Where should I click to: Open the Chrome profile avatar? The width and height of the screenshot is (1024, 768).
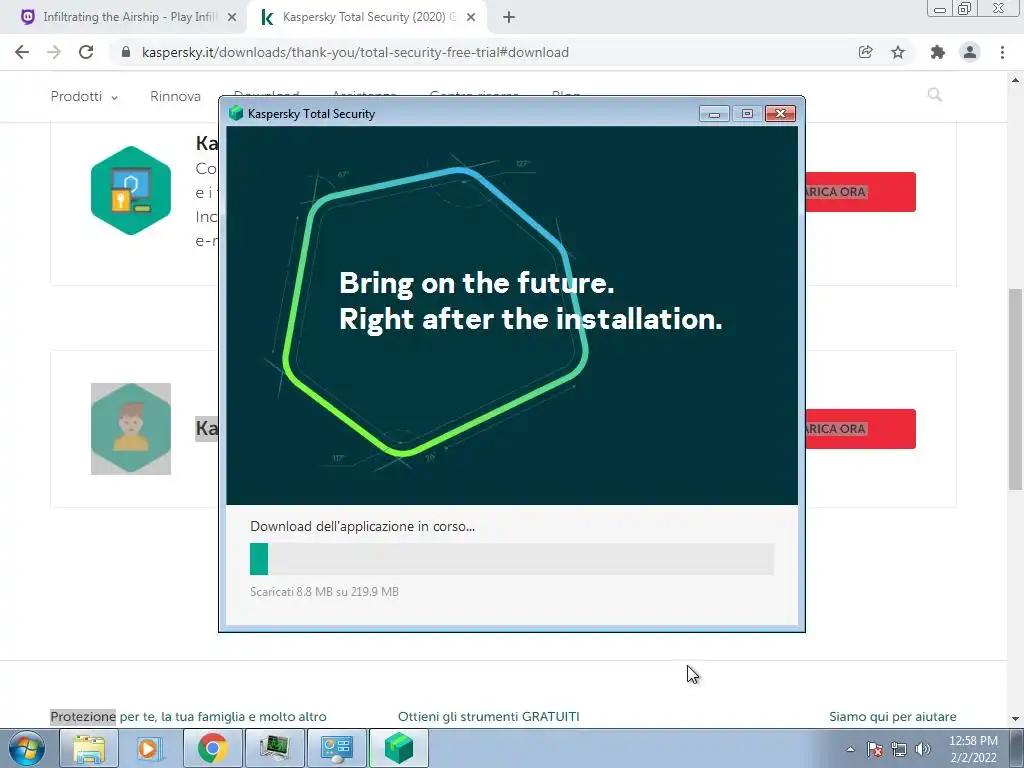[x=970, y=52]
